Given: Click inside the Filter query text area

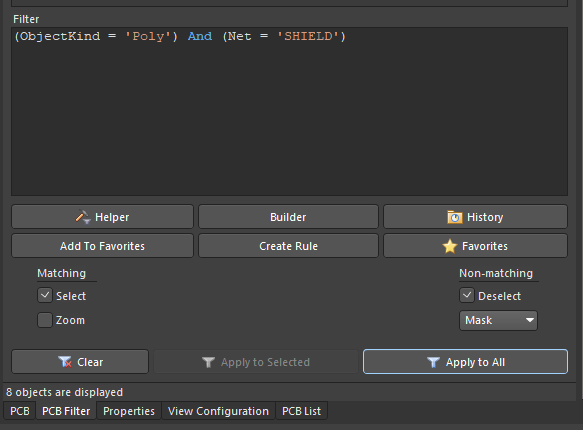Looking at the screenshot, I should click(289, 111).
